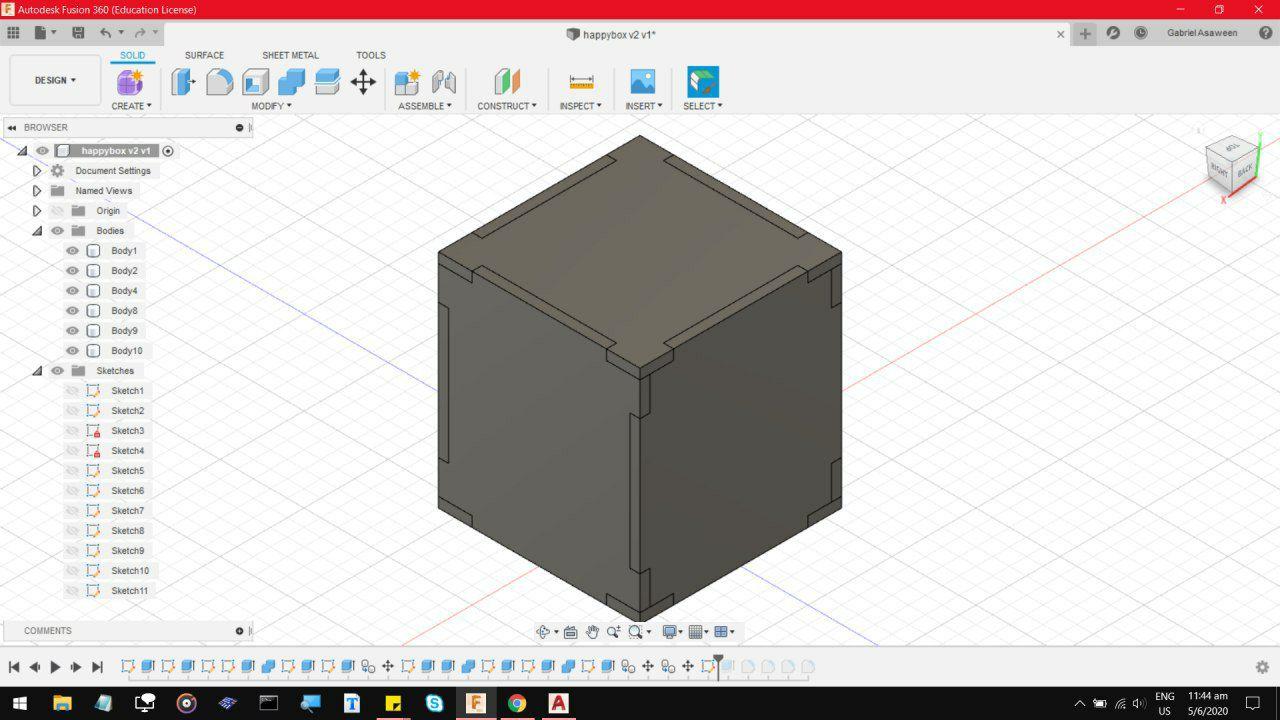Open Chrome from the taskbar

point(517,703)
